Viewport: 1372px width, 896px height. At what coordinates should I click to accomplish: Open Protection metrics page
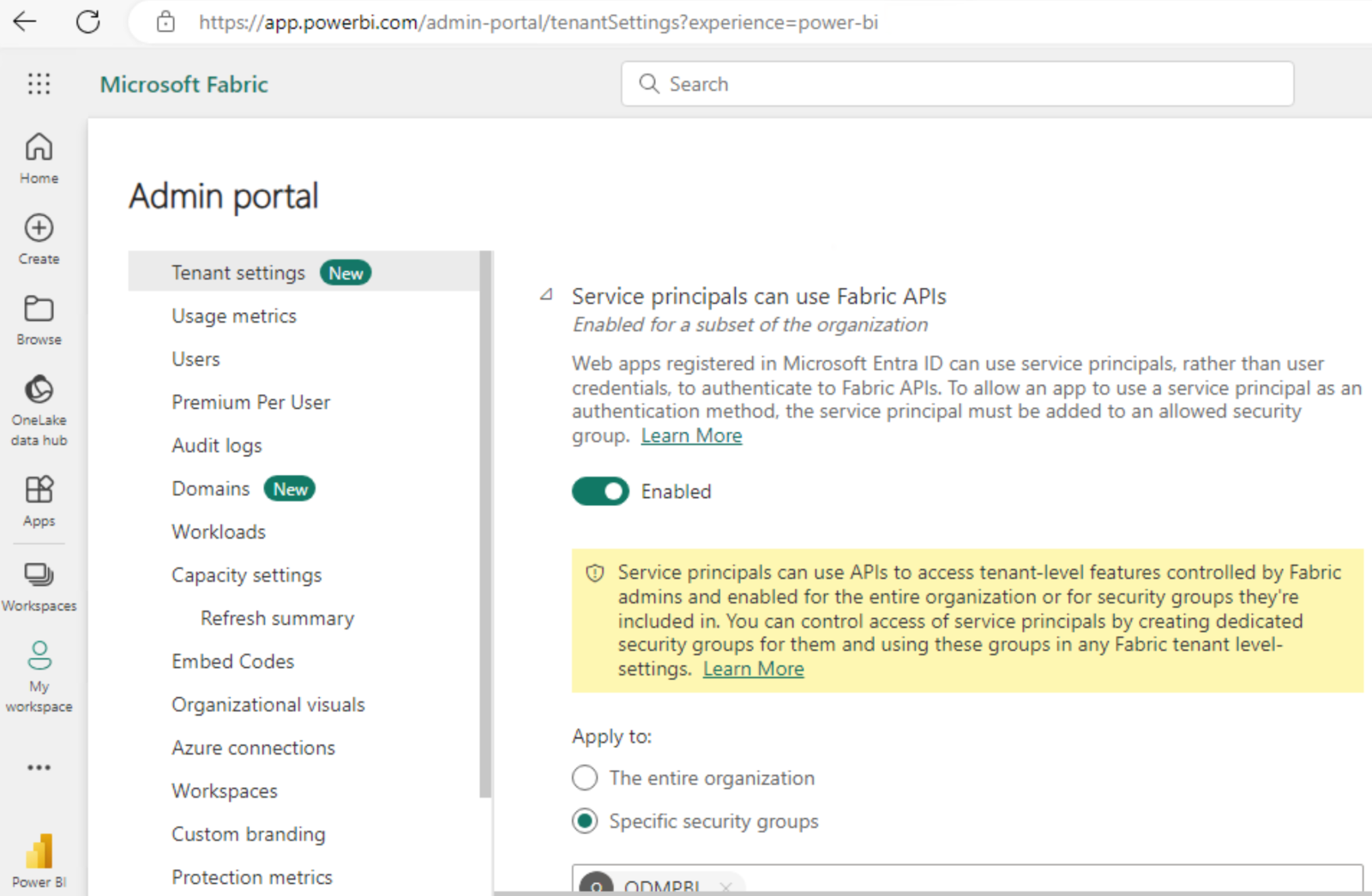pyautogui.click(x=251, y=877)
